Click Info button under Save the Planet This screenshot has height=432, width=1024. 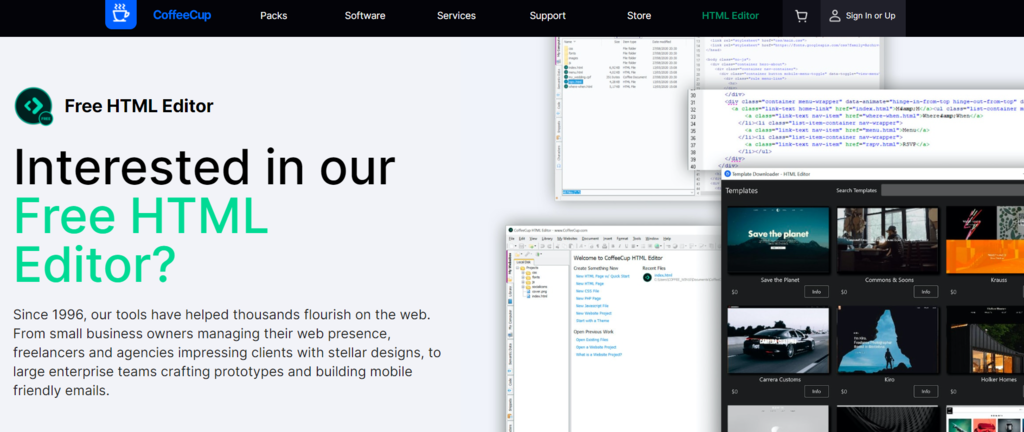[x=815, y=292]
